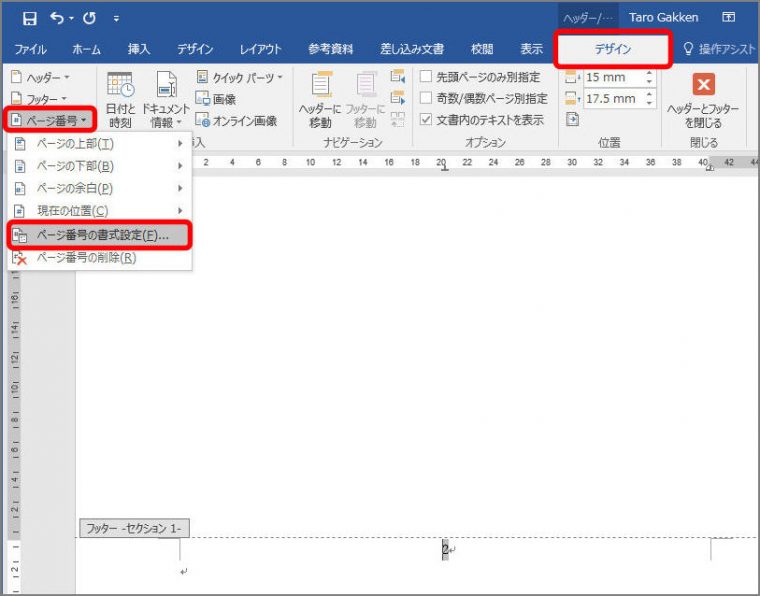
Task: Decrease the 17.5 mm footer position value
Action: coord(649,103)
